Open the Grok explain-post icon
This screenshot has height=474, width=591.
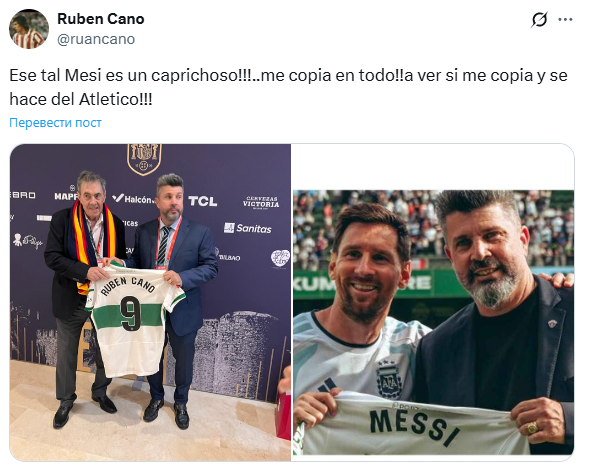[x=539, y=20]
